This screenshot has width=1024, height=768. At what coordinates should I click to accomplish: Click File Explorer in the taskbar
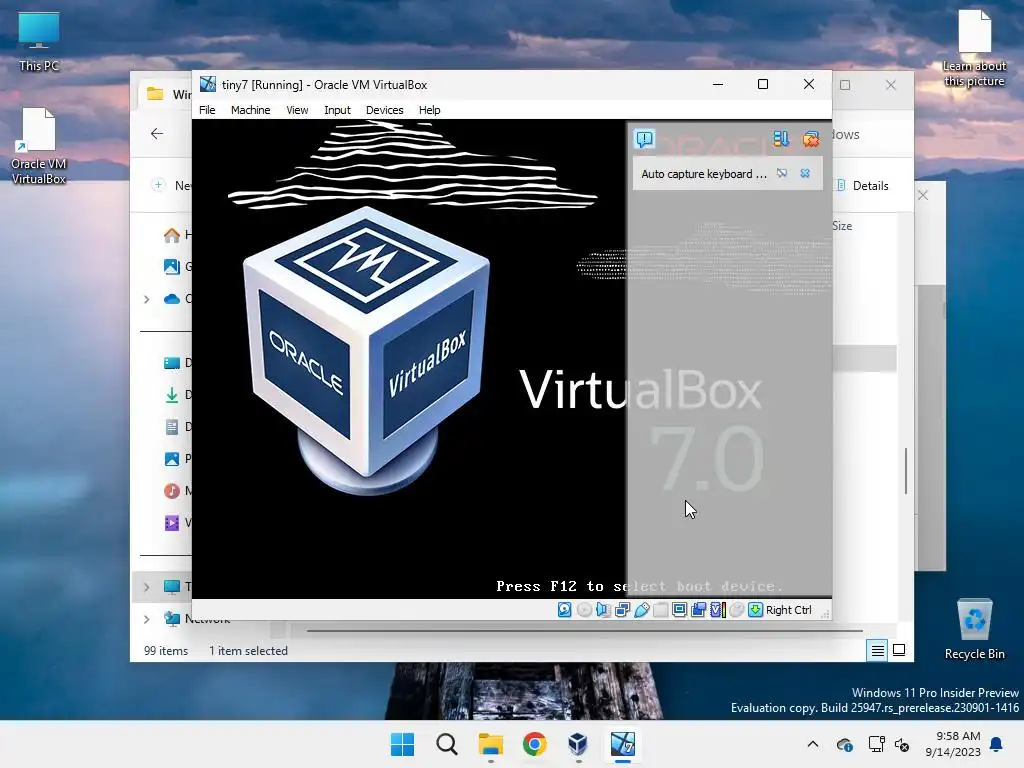(x=490, y=744)
